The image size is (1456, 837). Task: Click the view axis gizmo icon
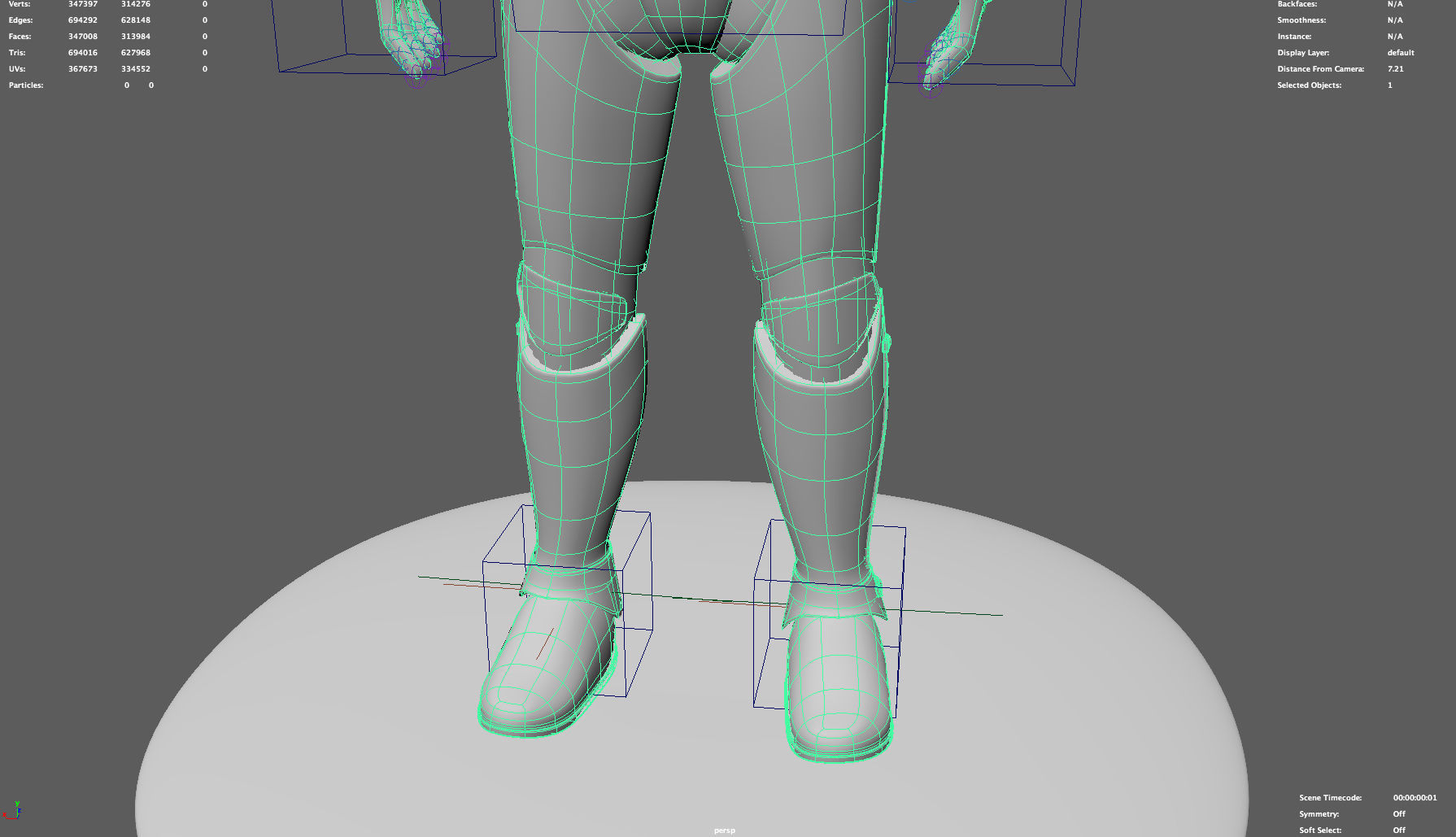(x=11, y=810)
